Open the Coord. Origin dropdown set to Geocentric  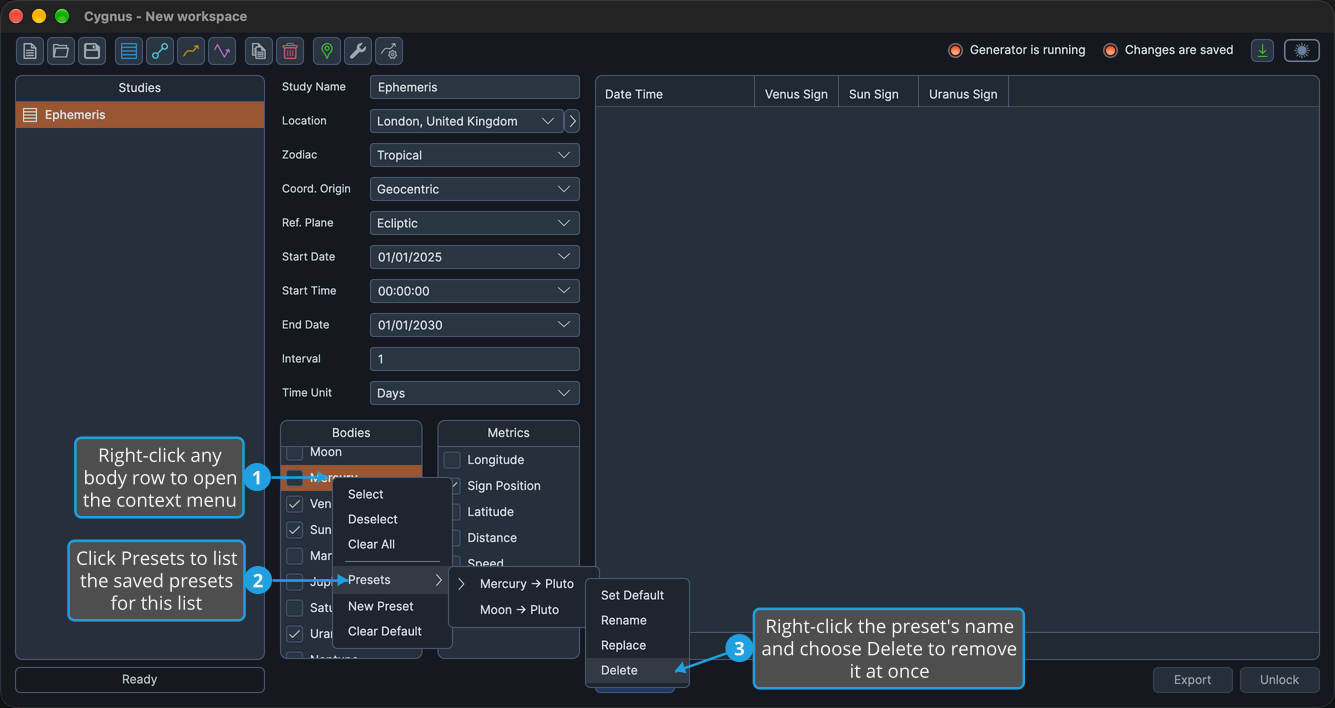pos(474,189)
